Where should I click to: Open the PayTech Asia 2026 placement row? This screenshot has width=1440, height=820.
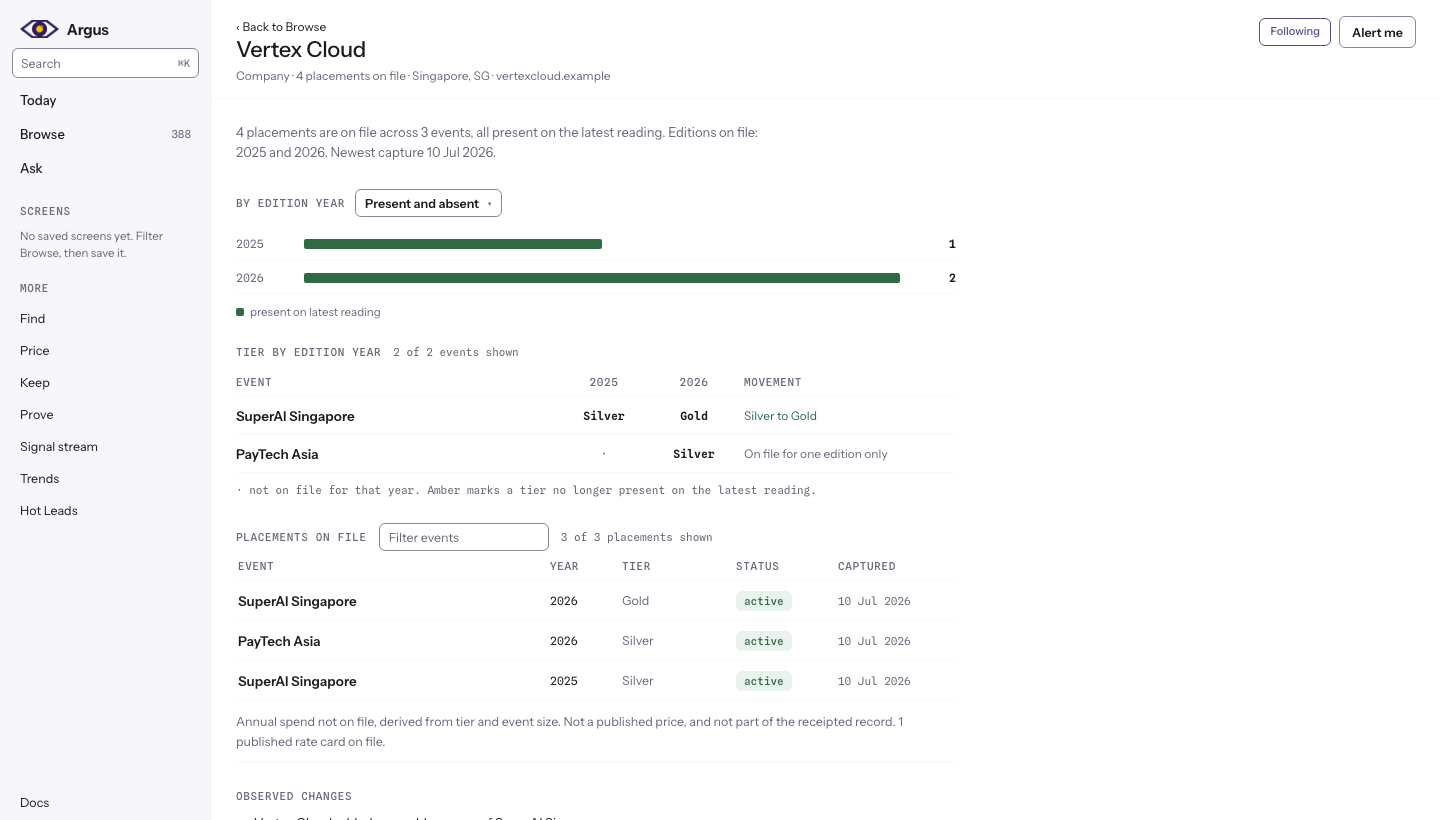pyautogui.click(x=596, y=641)
